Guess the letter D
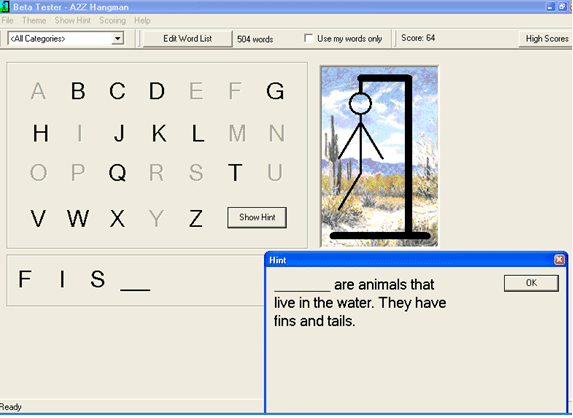 [x=157, y=91]
